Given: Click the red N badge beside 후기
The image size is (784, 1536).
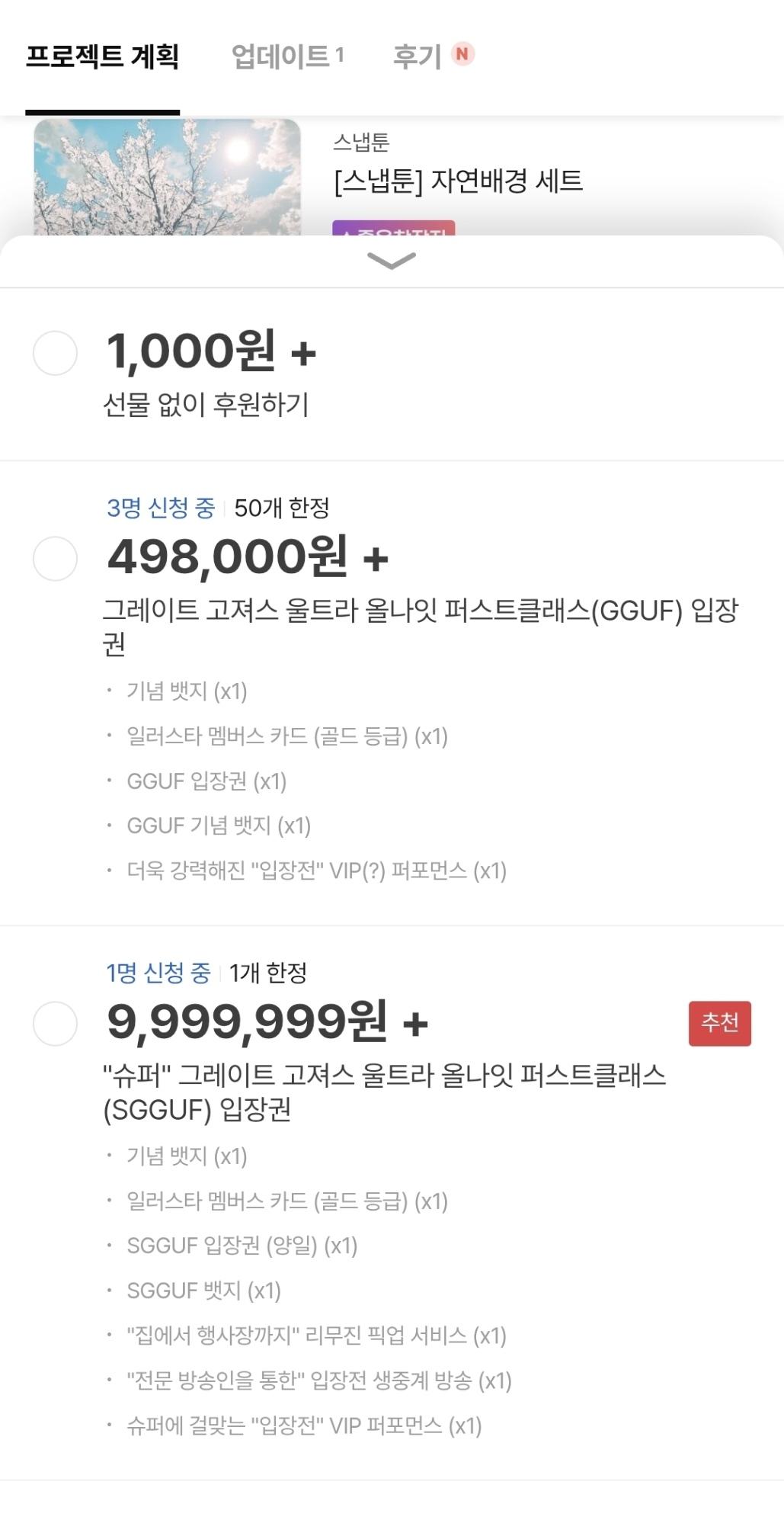Looking at the screenshot, I should point(462,54).
